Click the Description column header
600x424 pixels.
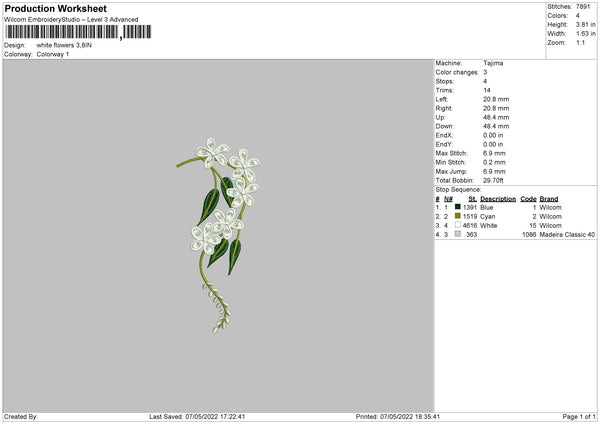[x=498, y=199]
